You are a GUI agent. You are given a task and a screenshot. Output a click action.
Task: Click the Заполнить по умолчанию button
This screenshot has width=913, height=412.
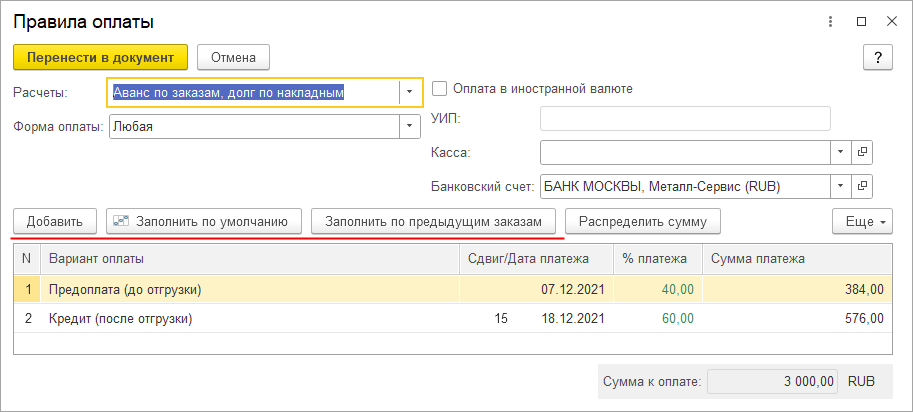(x=203, y=221)
